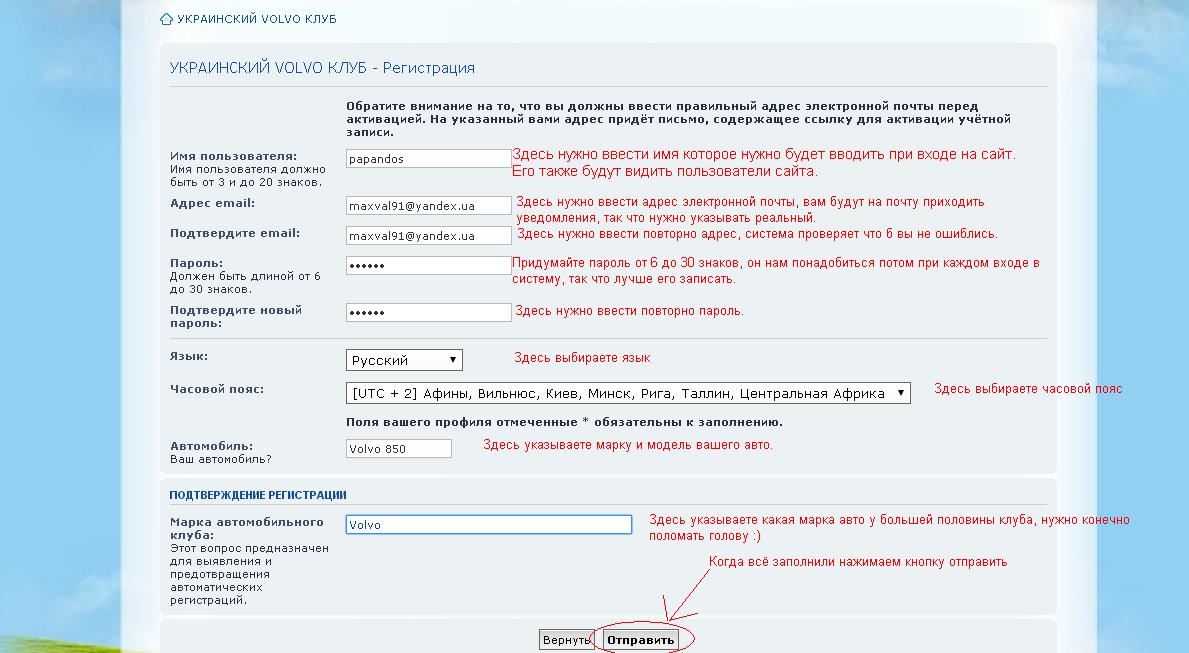
Task: Click the Марка автомобильного клуба label
Action: point(246,528)
